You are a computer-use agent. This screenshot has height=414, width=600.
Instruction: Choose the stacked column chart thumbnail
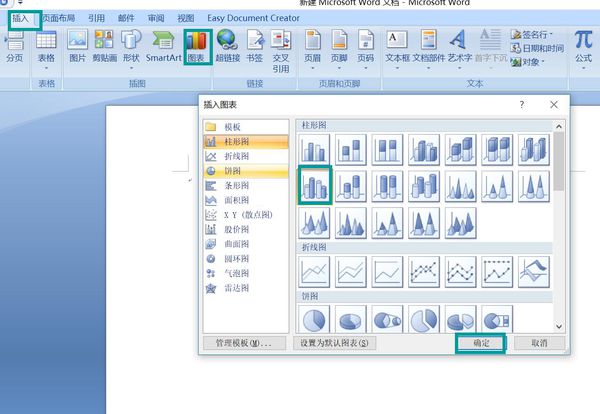[x=351, y=149]
